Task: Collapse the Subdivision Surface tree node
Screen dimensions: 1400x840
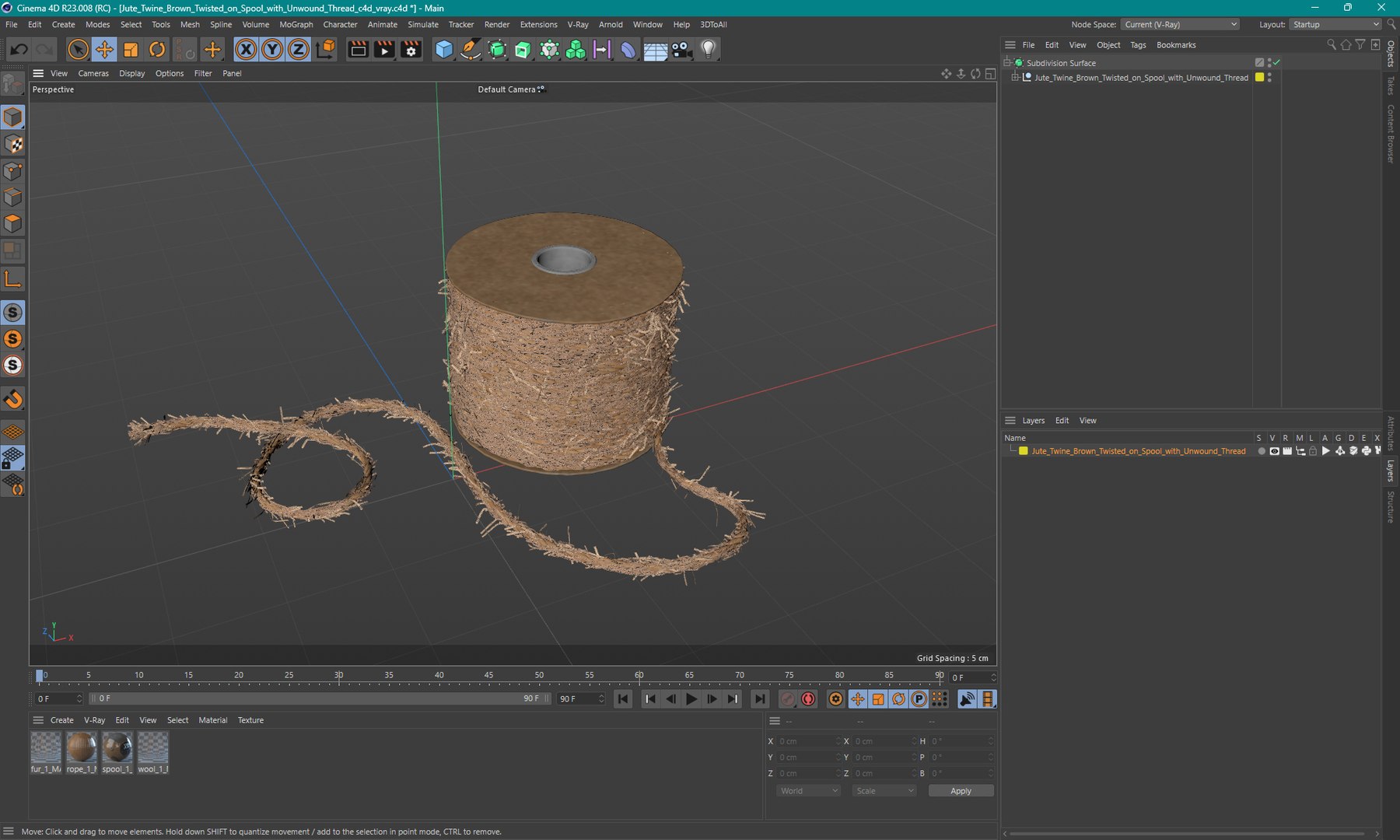Action: pyautogui.click(x=1007, y=62)
